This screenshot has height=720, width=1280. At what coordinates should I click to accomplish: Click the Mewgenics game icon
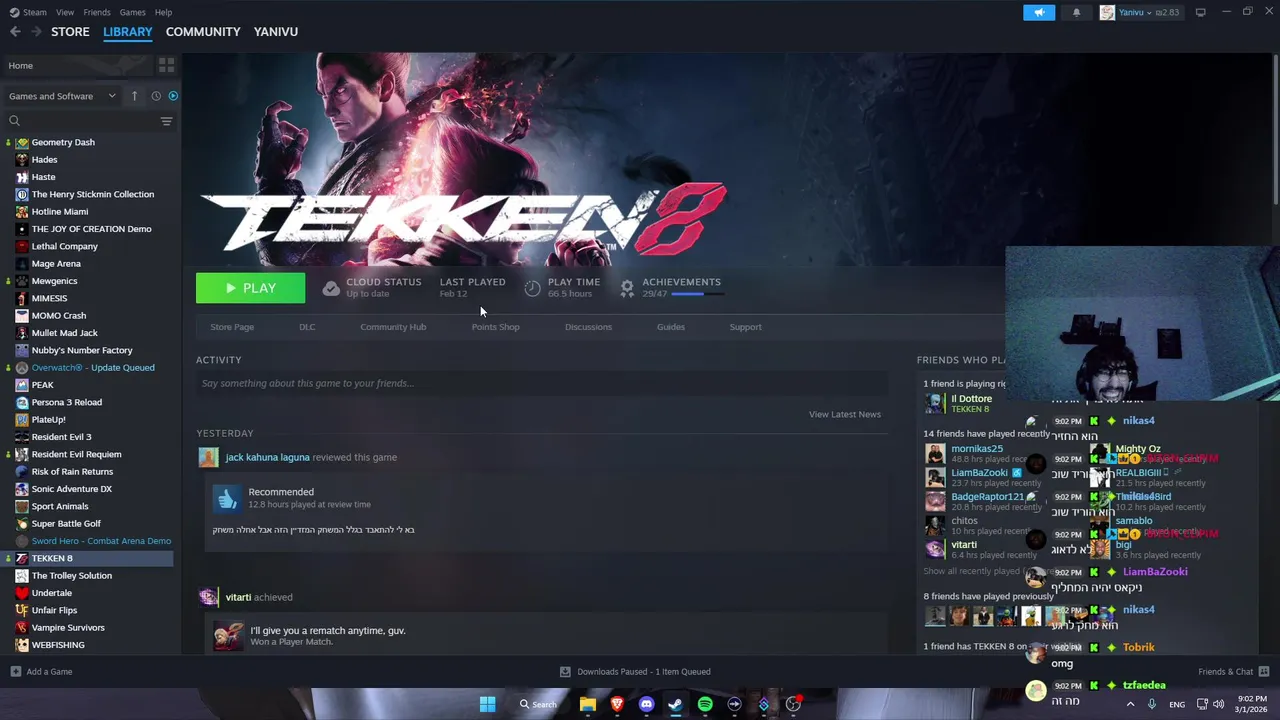coord(22,281)
